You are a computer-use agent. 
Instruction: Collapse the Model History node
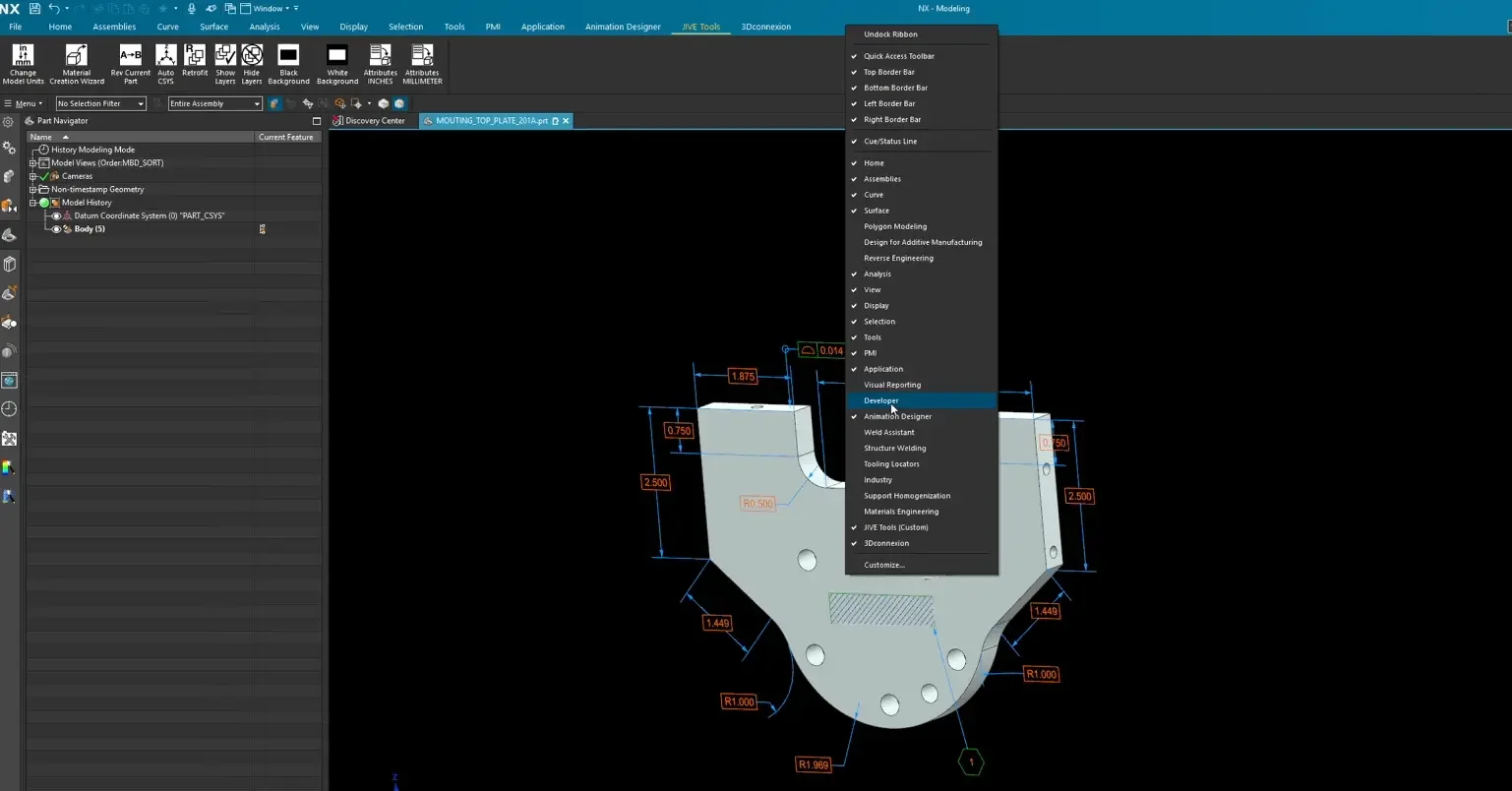pyautogui.click(x=32, y=203)
